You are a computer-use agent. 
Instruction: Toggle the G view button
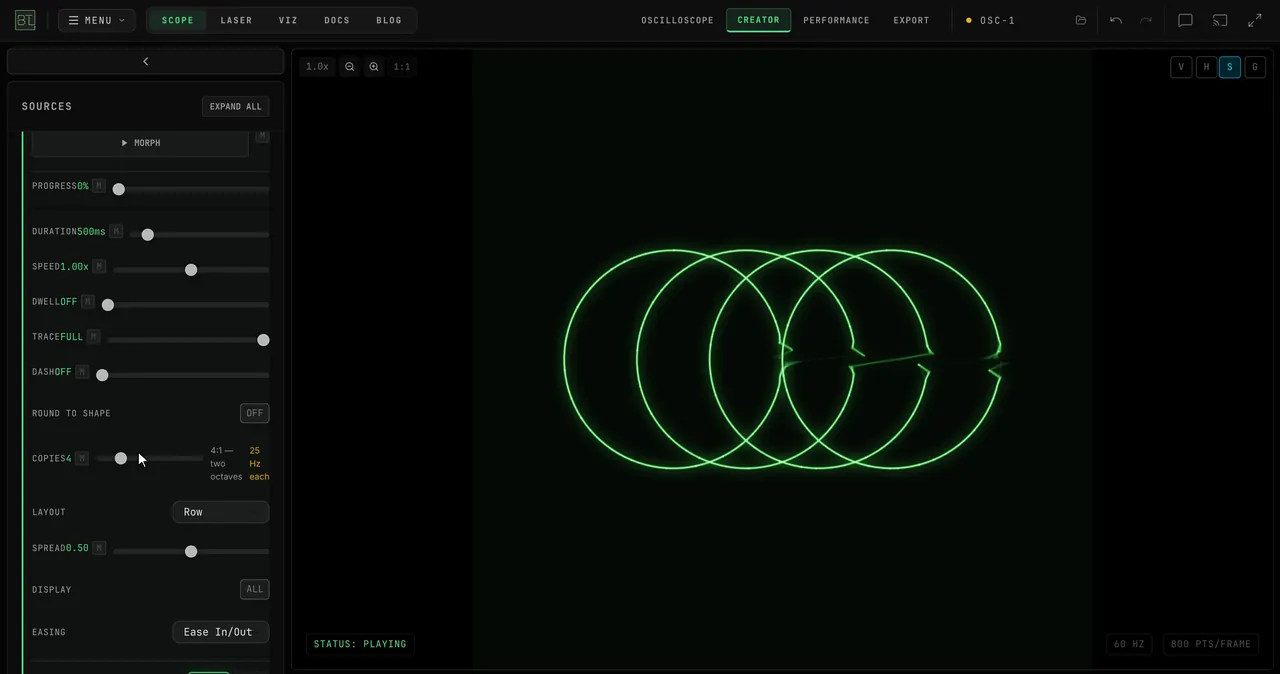click(x=1255, y=67)
